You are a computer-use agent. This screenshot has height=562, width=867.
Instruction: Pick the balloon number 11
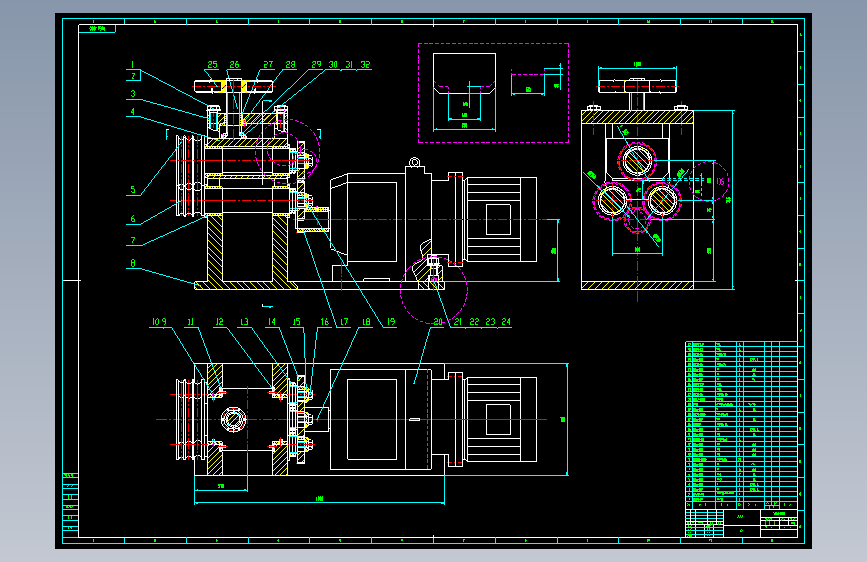pos(191,321)
